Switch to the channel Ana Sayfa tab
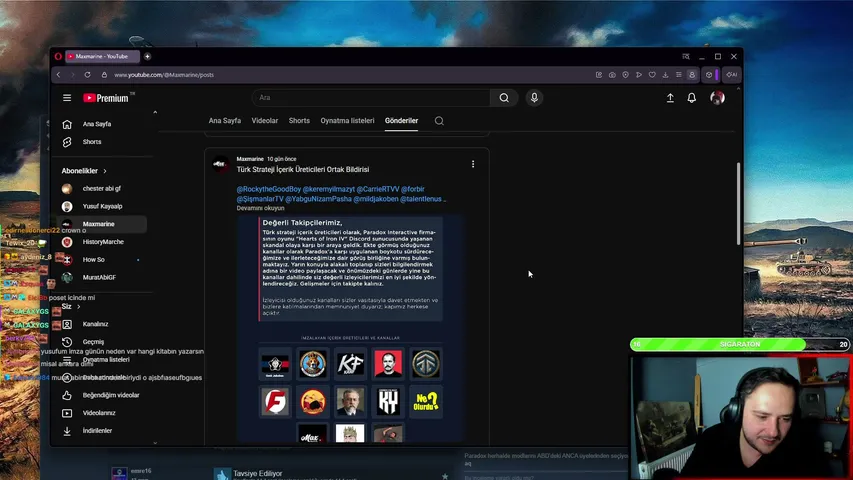This screenshot has height=480, width=853. (225, 121)
